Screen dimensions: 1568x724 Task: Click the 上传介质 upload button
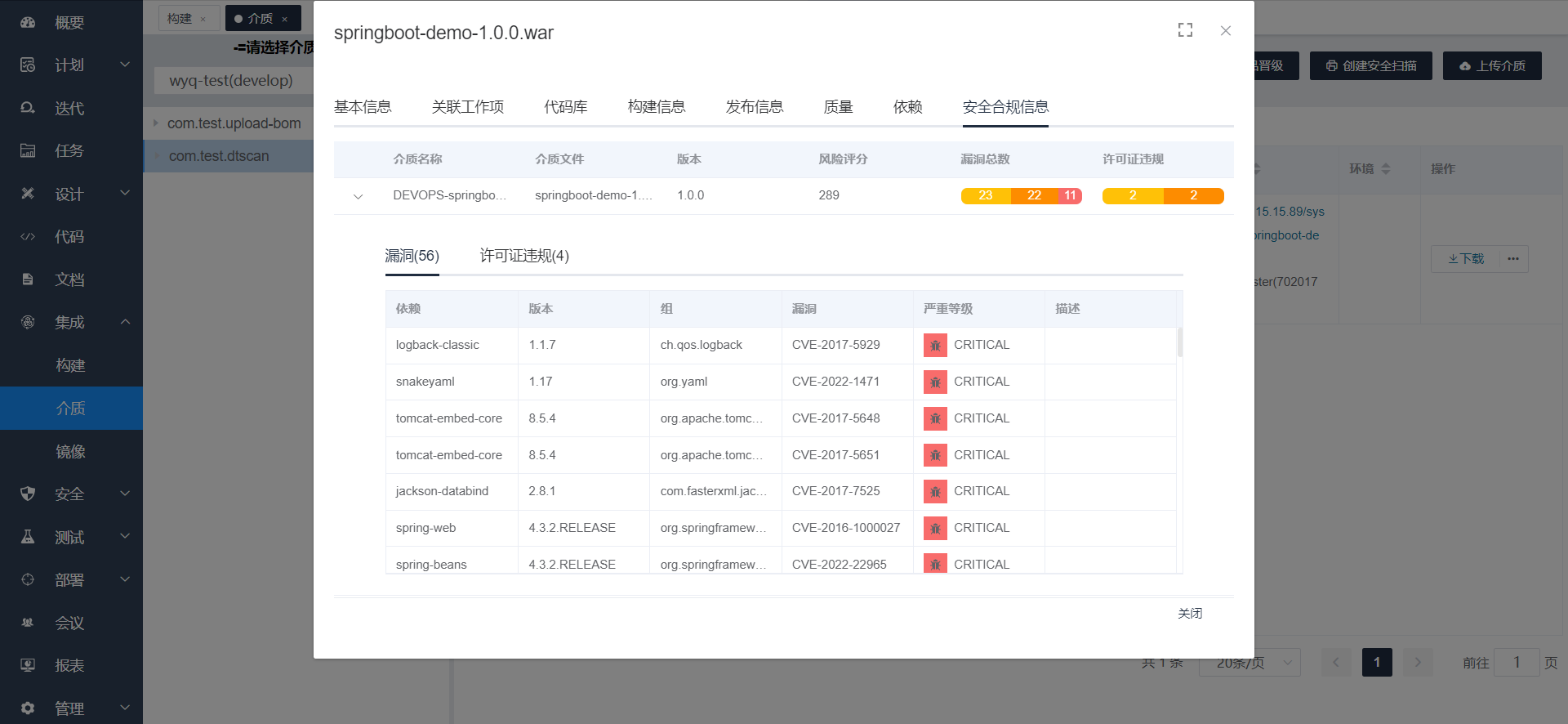point(1491,65)
